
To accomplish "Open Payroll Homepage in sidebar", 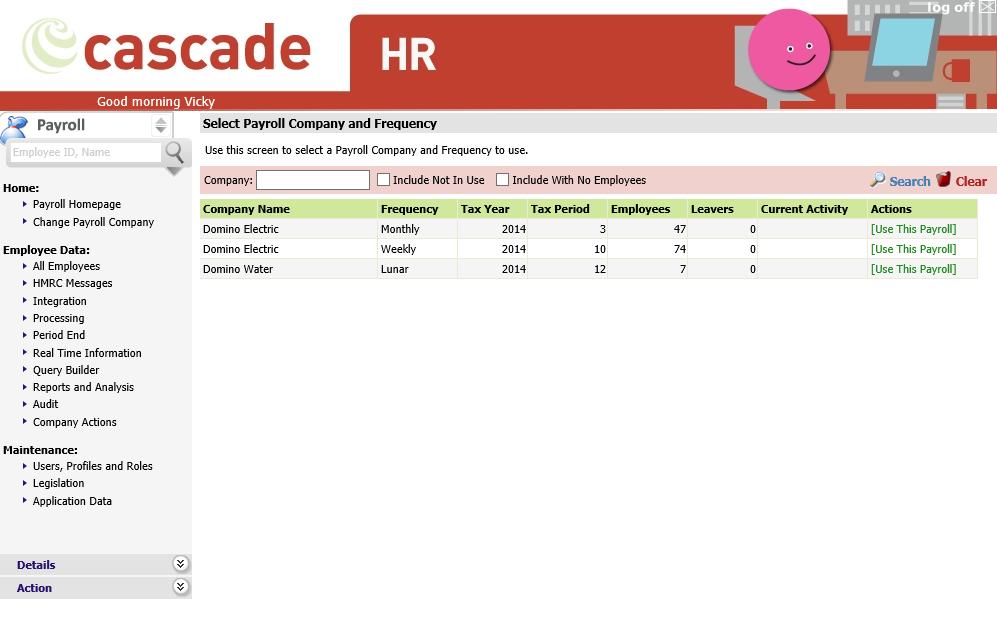I will click(x=77, y=204).
